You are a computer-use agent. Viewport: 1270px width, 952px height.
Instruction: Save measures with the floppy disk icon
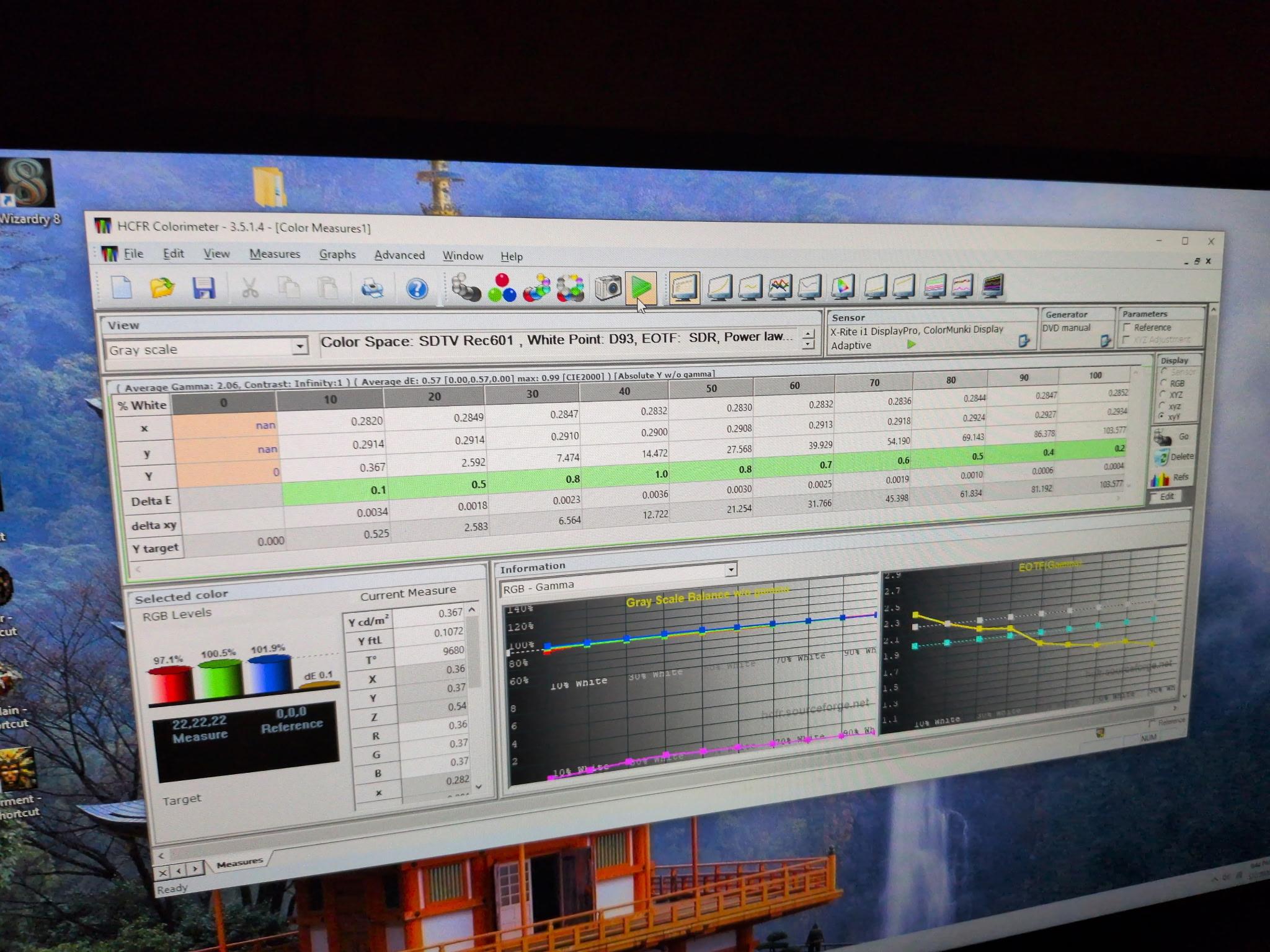pos(203,289)
